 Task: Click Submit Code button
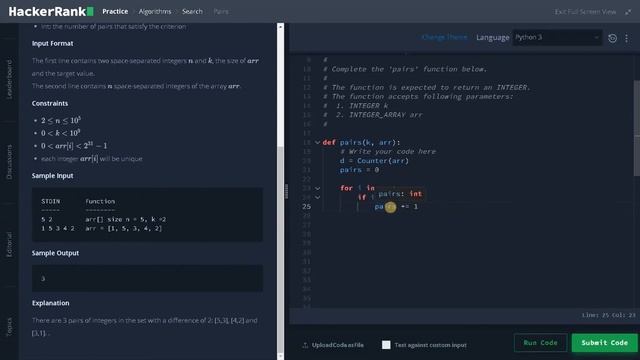click(604, 342)
